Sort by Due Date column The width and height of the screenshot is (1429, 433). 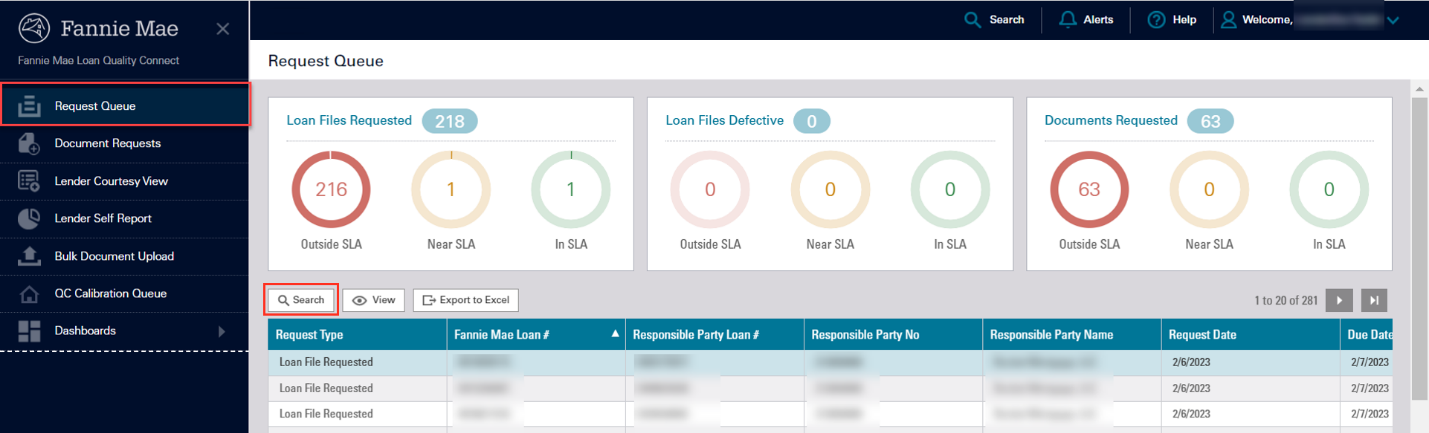1366,335
